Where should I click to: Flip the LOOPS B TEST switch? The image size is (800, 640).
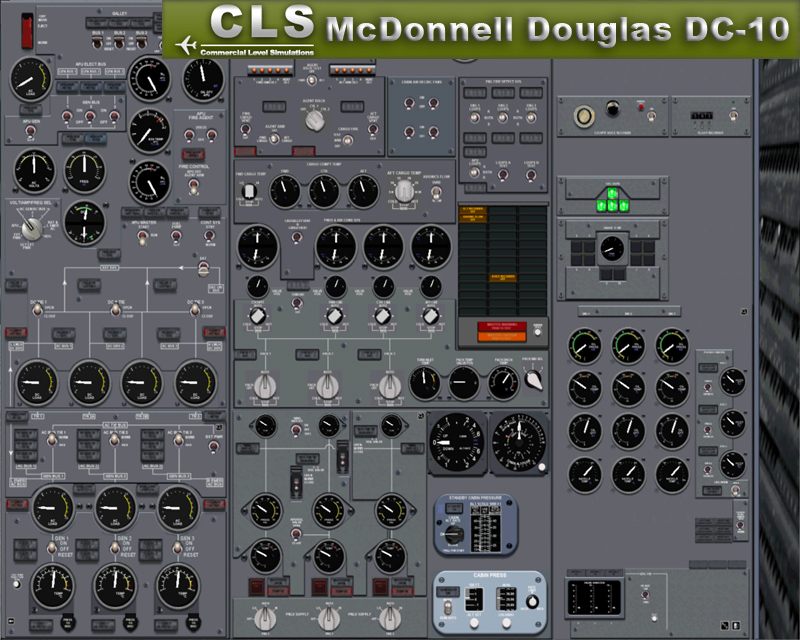pyautogui.click(x=531, y=175)
